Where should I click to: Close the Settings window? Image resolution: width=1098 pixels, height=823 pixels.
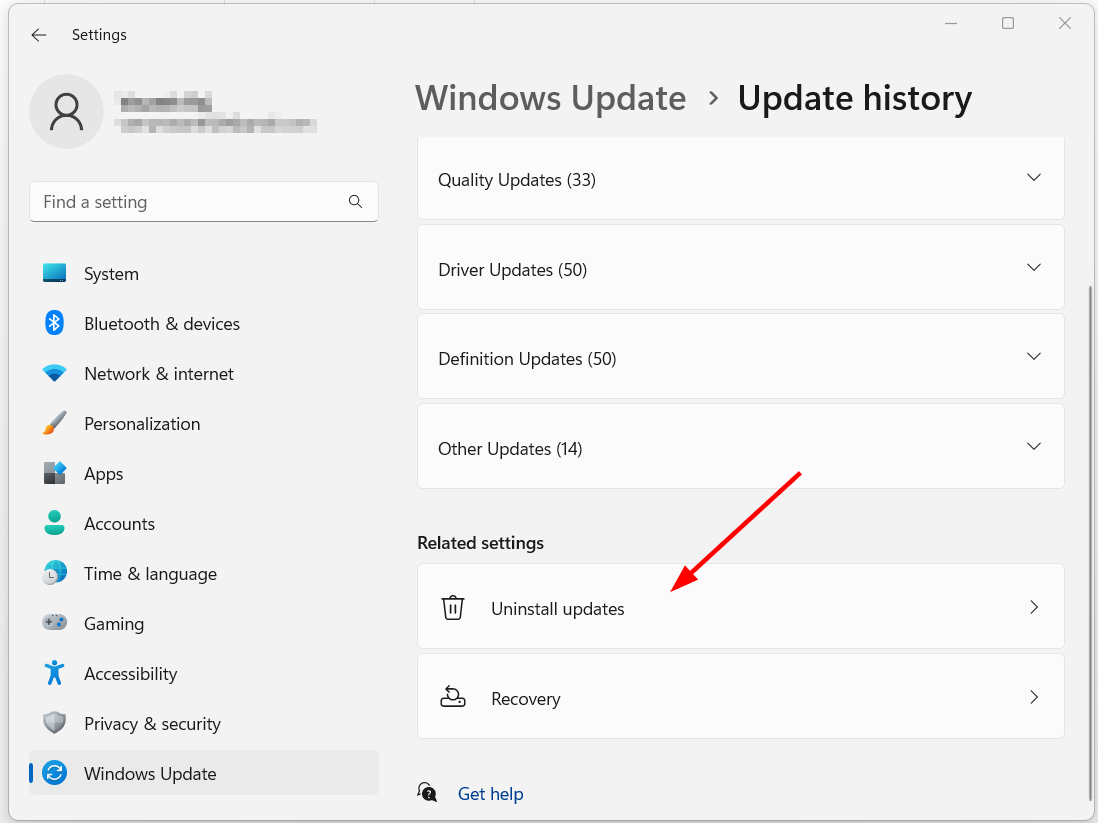[1064, 23]
